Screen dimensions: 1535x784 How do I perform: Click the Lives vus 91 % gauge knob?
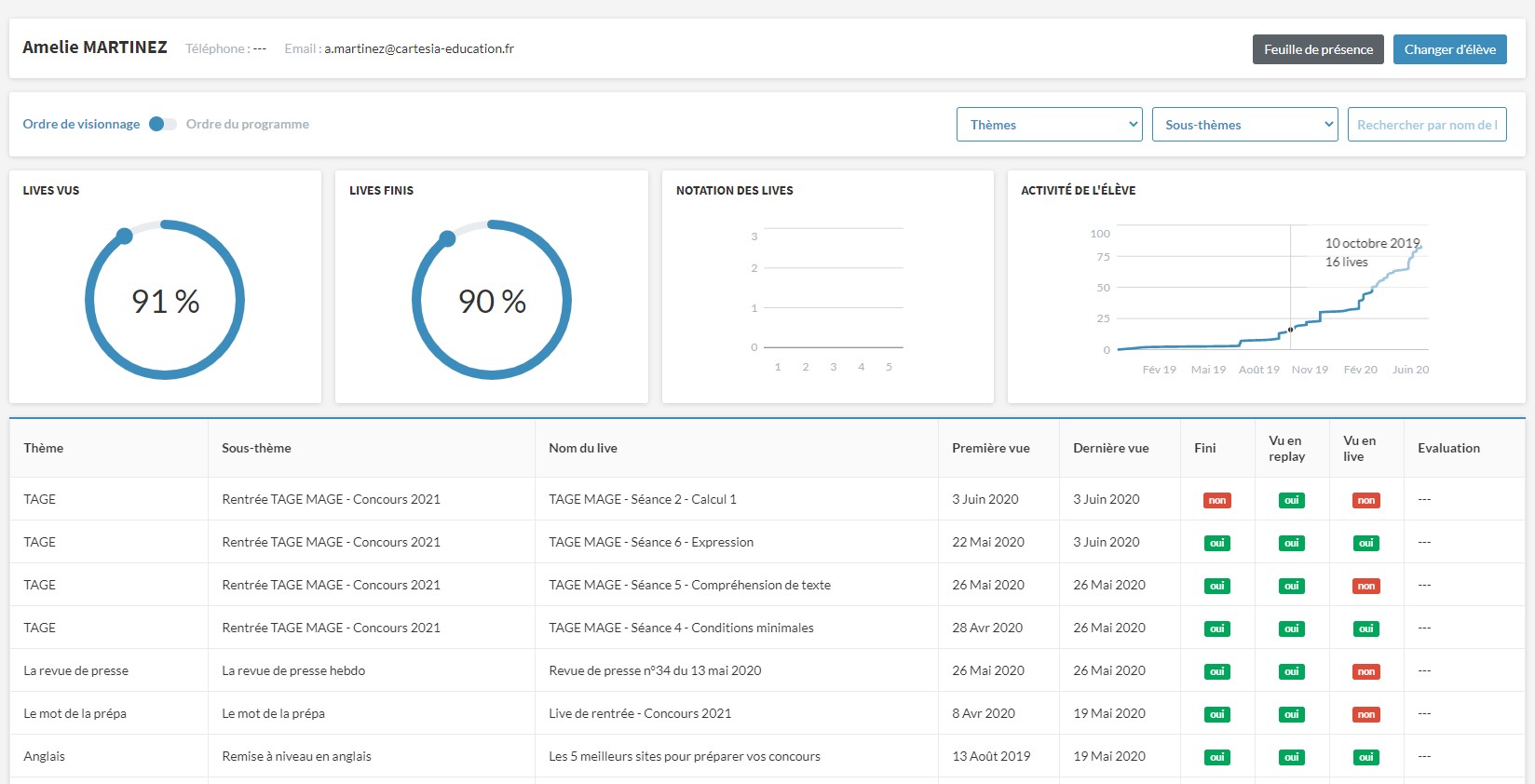(124, 236)
